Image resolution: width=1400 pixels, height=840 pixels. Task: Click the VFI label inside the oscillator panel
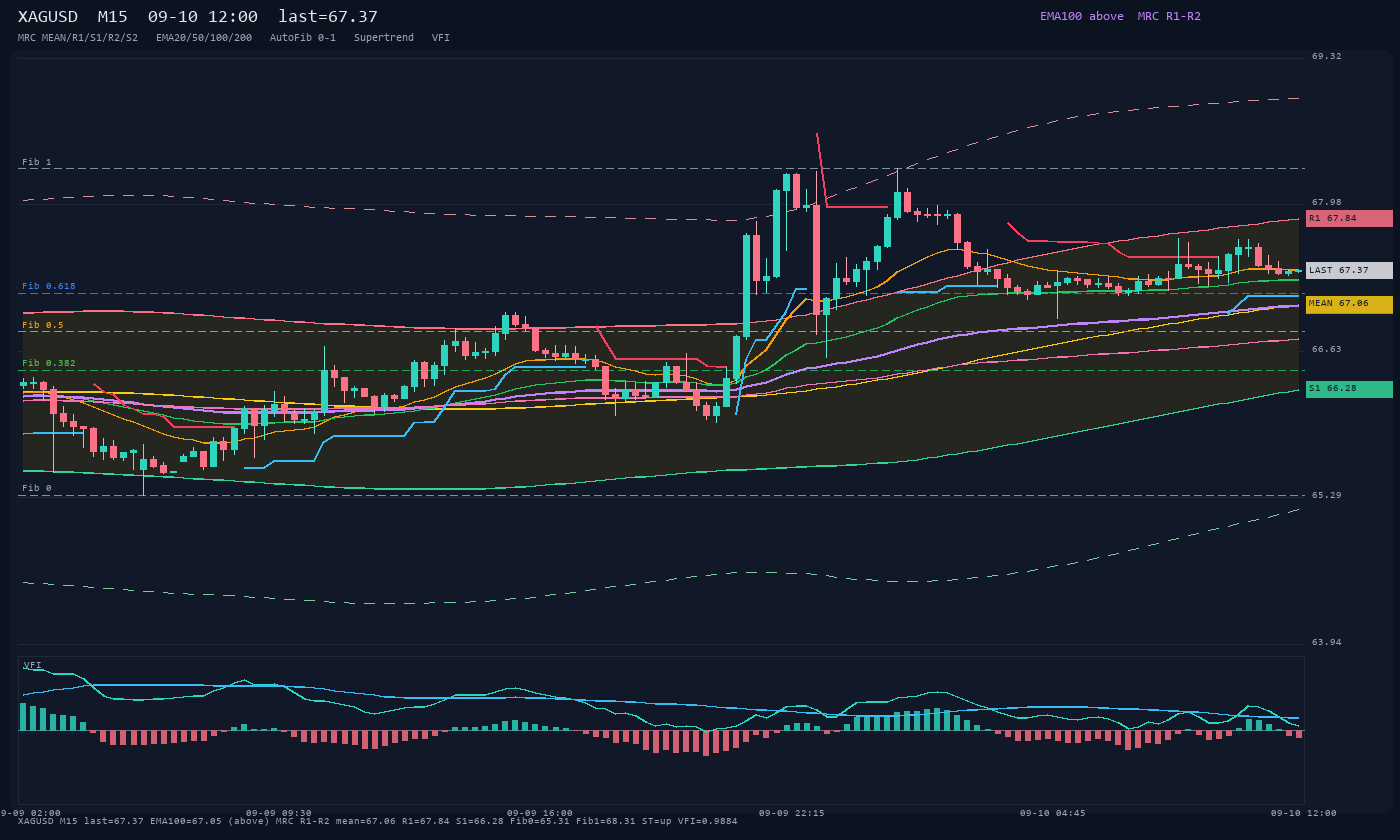tap(33, 665)
